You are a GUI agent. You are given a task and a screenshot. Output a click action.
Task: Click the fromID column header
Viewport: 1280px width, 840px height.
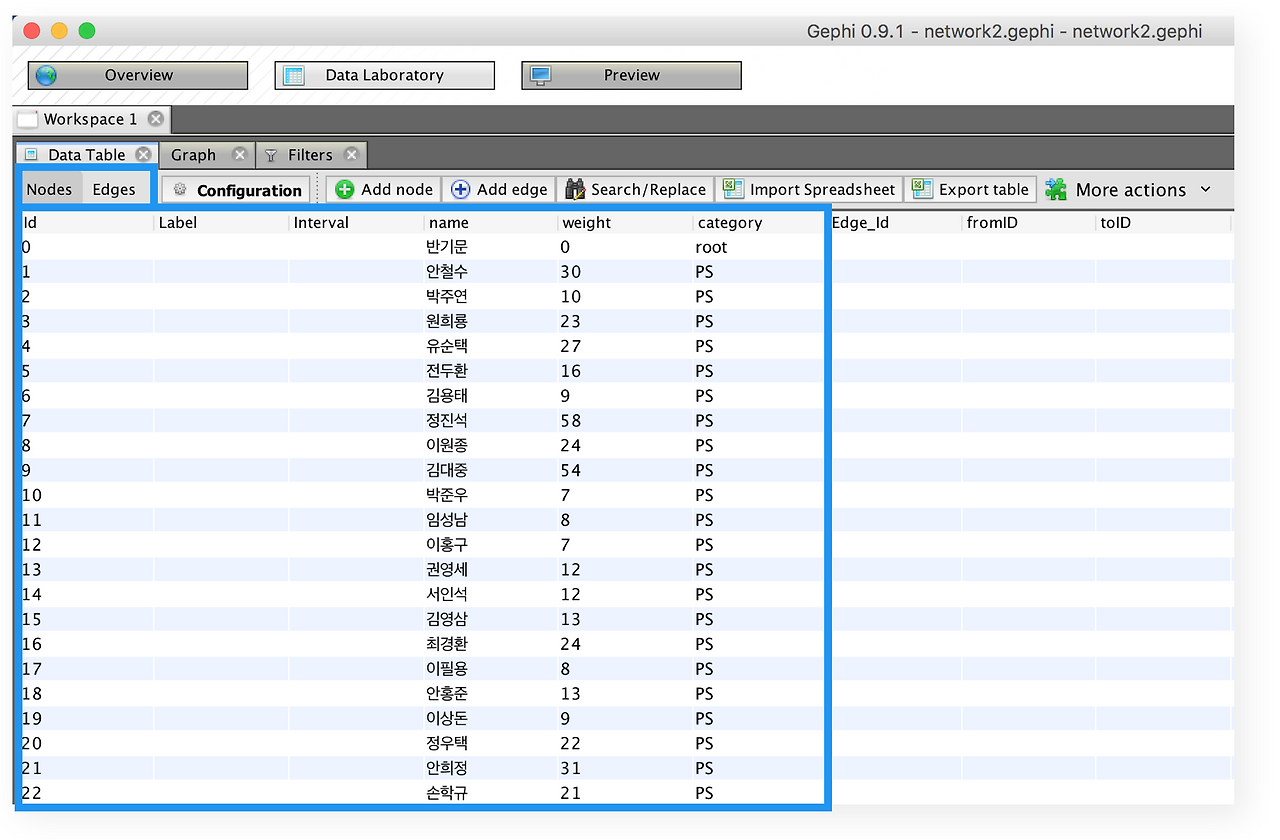(x=1029, y=222)
